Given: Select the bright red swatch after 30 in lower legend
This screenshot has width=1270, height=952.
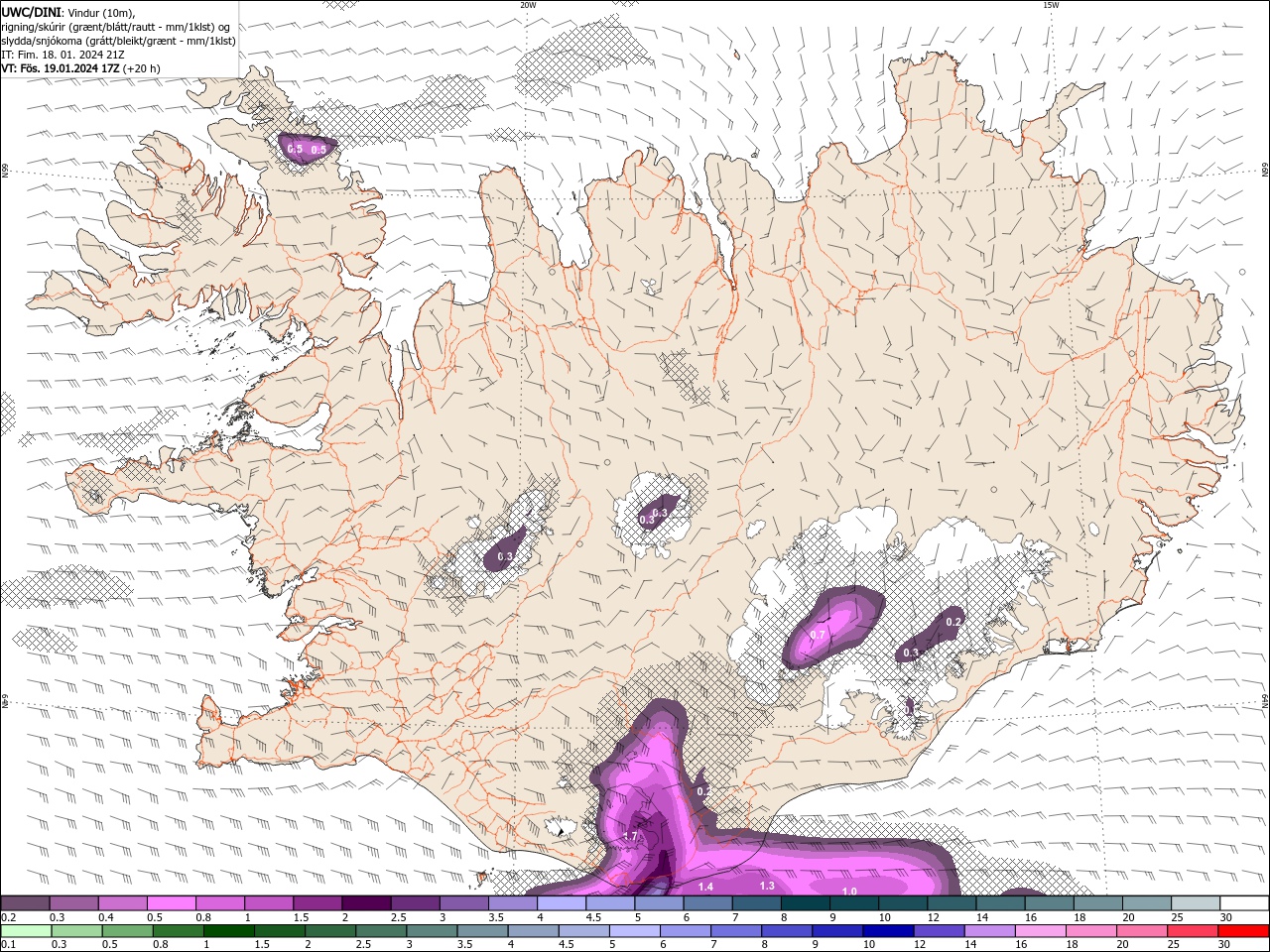Looking at the screenshot, I should (x=1244, y=931).
